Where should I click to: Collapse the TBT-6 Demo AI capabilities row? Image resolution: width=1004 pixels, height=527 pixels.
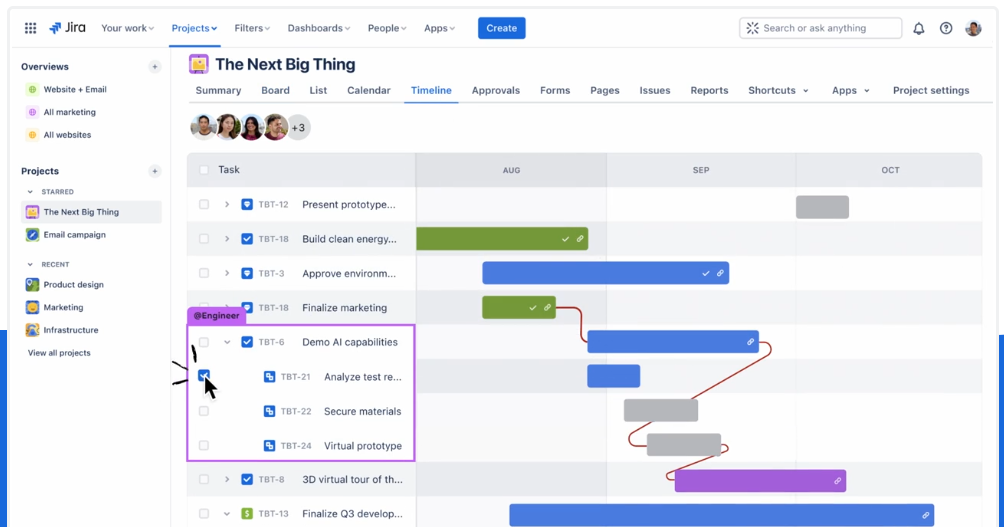227,342
